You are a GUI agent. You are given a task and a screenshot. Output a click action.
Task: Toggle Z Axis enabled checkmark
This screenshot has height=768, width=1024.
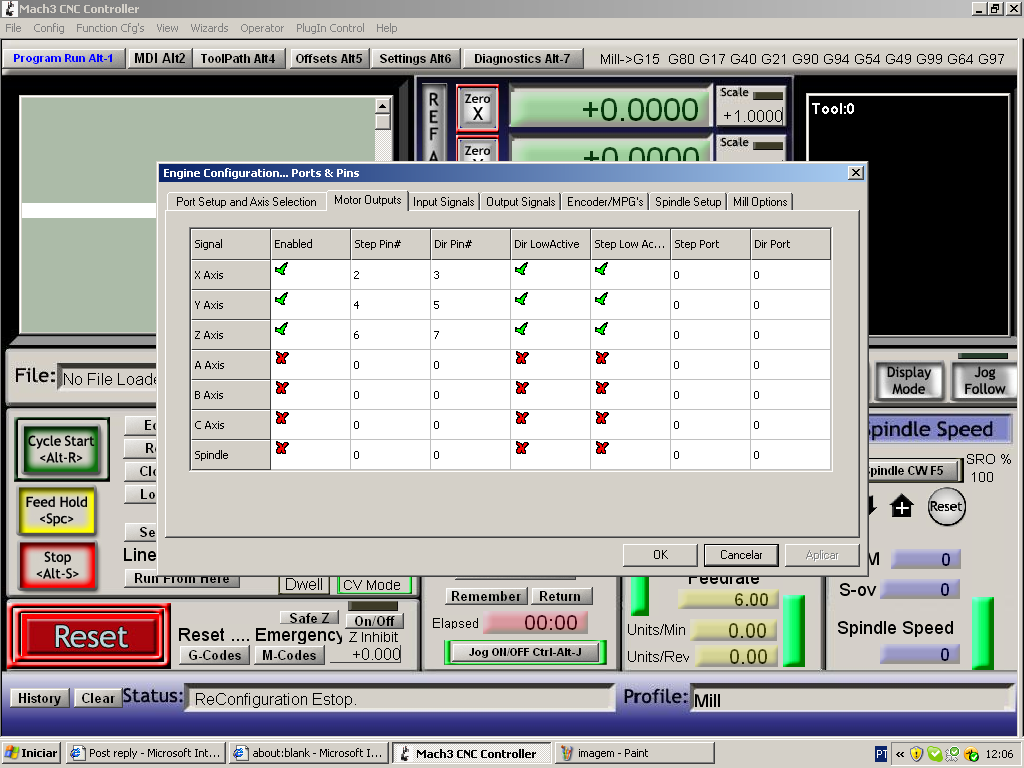point(281,329)
